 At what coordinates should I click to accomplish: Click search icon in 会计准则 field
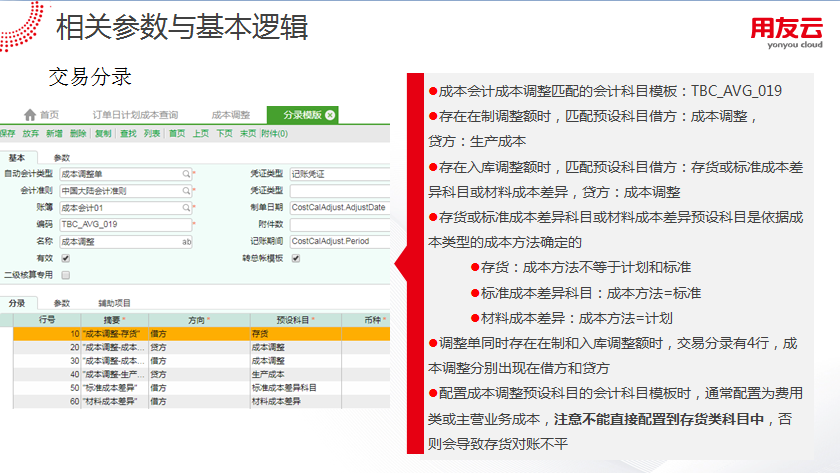point(185,190)
